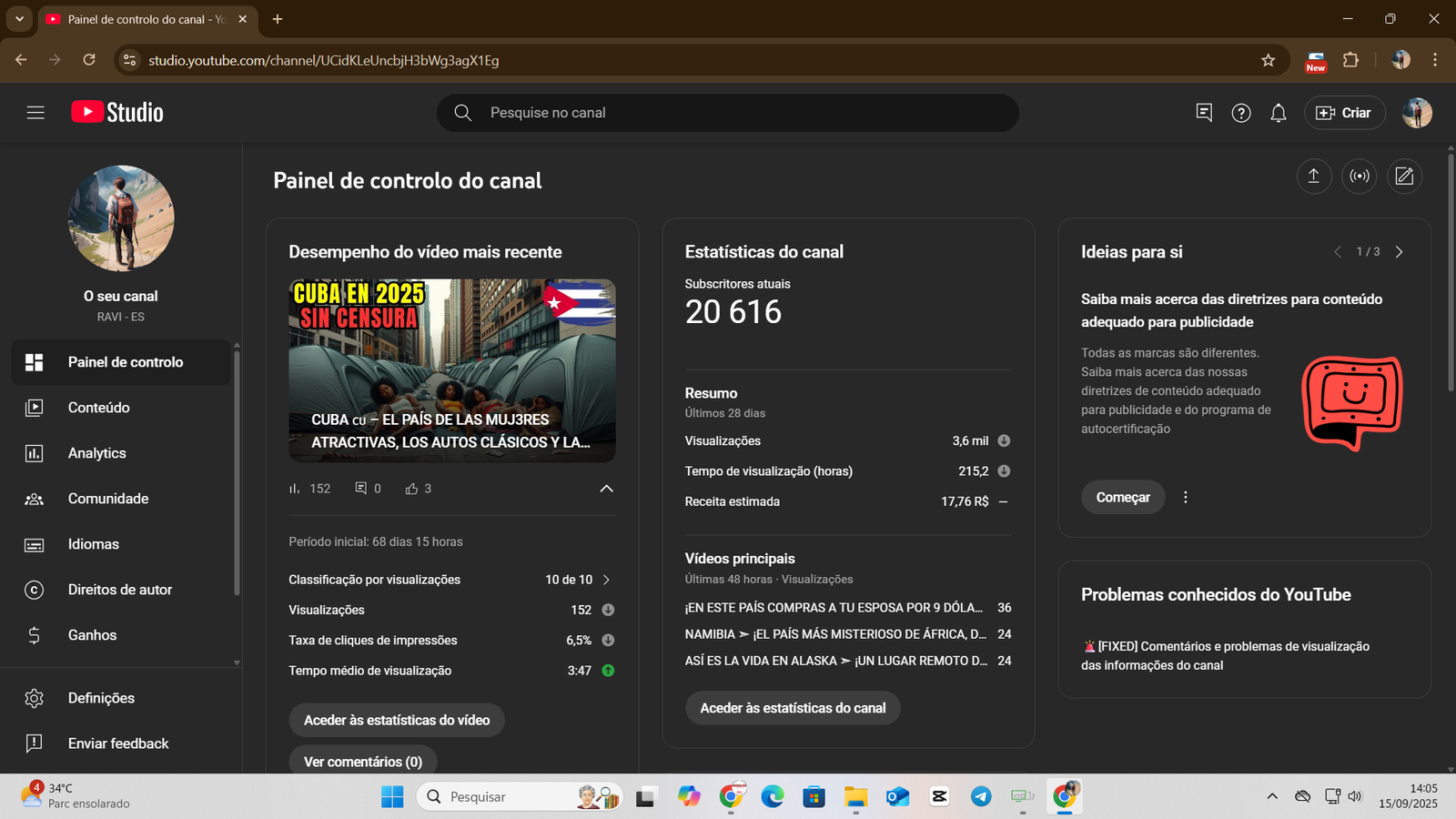Open Conteúdo in the sidebar
Image resolution: width=1456 pixels, height=819 pixels.
tap(121, 408)
